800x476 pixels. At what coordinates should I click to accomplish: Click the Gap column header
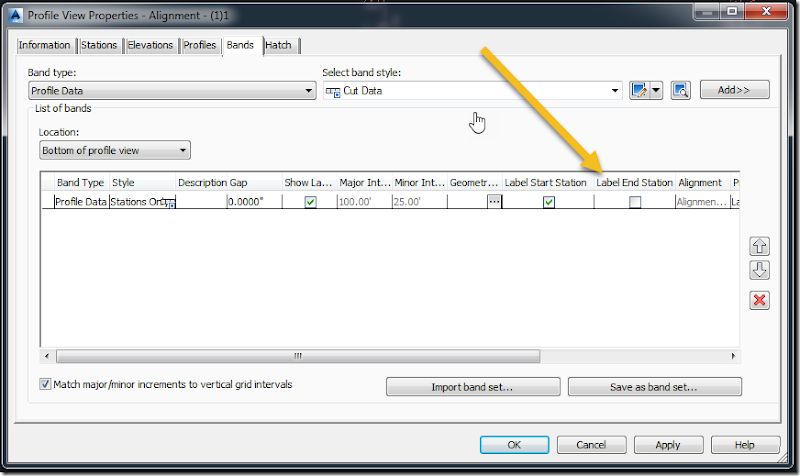click(x=254, y=183)
